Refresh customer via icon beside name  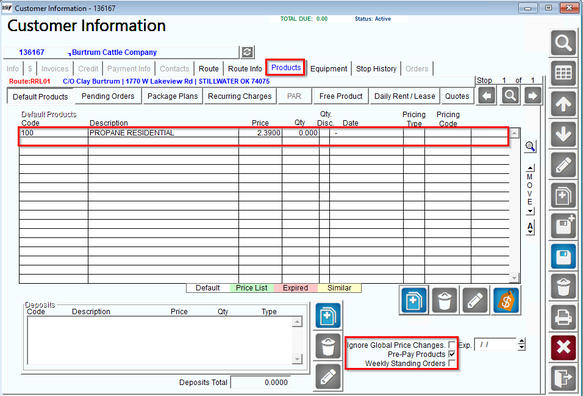point(247,52)
